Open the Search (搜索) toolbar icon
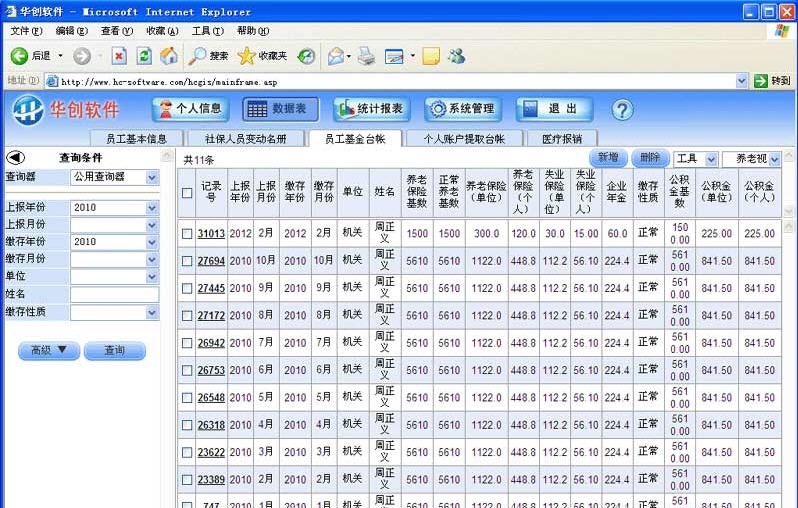Image resolution: width=798 pixels, height=508 pixels. click(x=196, y=55)
